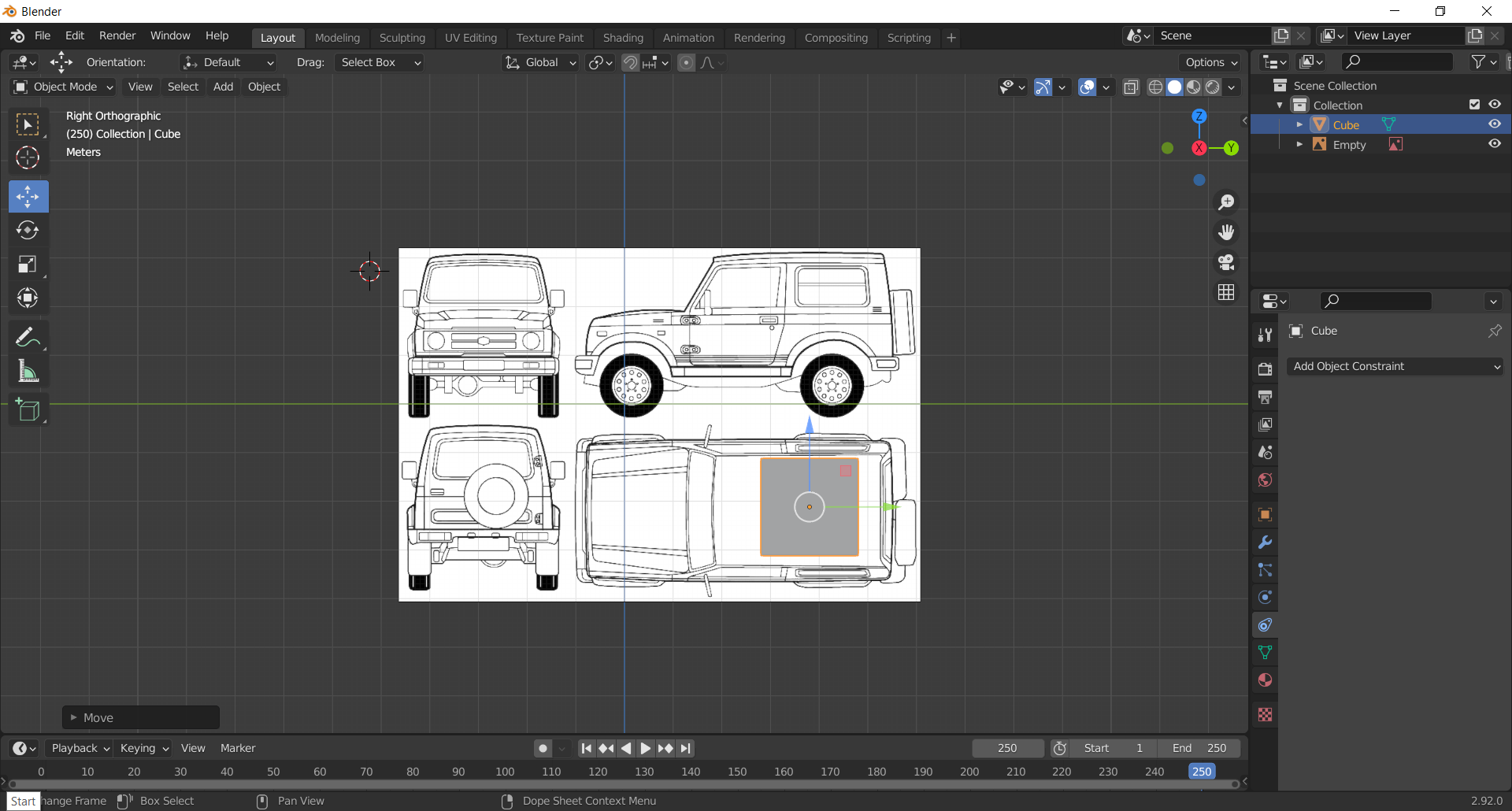Viewport: 1512px width, 811px height.
Task: Open the Object Mode dropdown
Action: 64,87
